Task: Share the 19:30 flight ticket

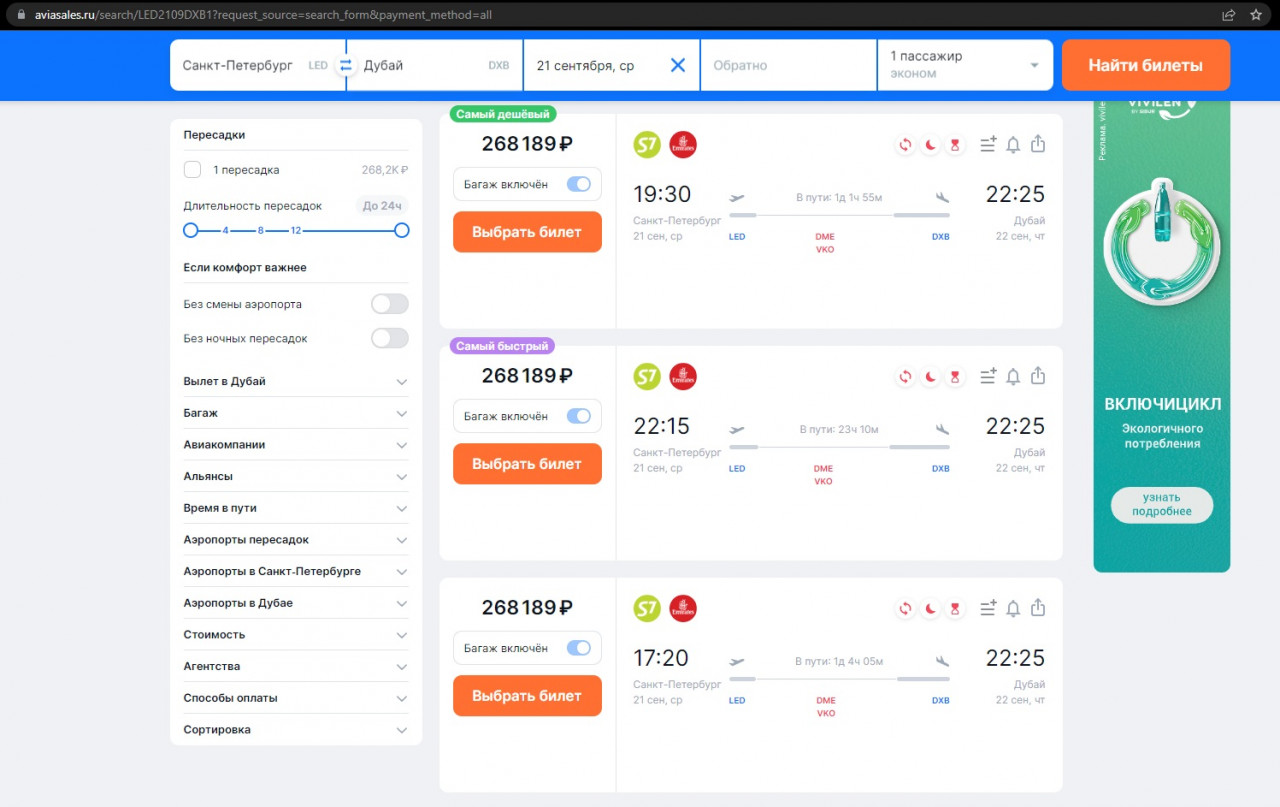Action: click(1038, 144)
